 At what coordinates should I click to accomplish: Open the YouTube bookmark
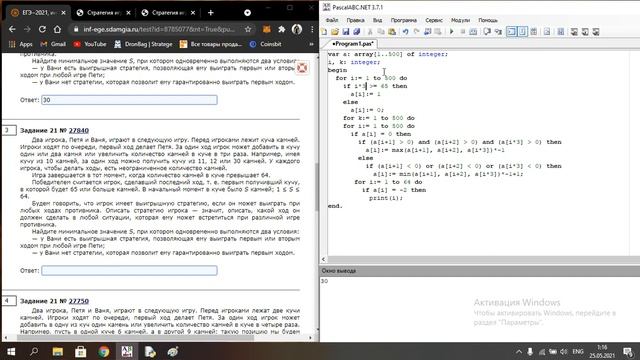pos(90,44)
